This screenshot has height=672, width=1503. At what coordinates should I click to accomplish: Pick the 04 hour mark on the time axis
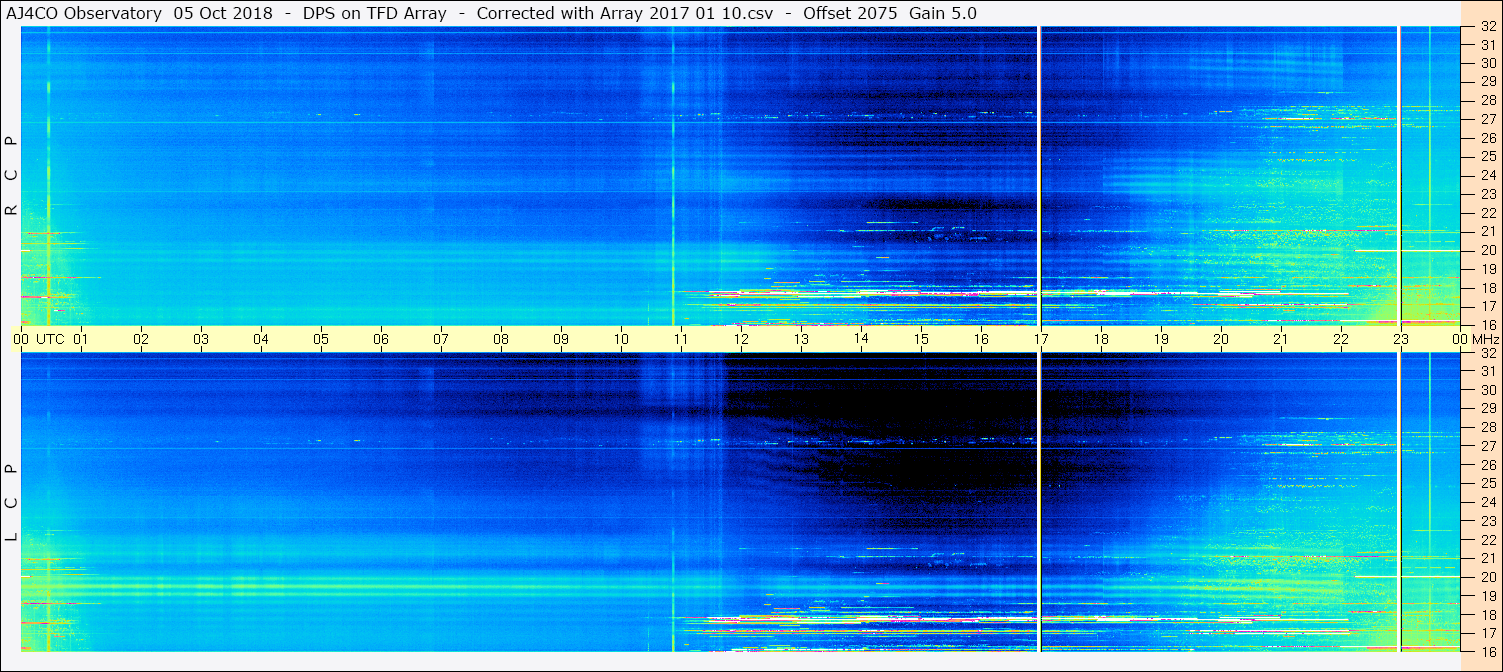point(261,339)
